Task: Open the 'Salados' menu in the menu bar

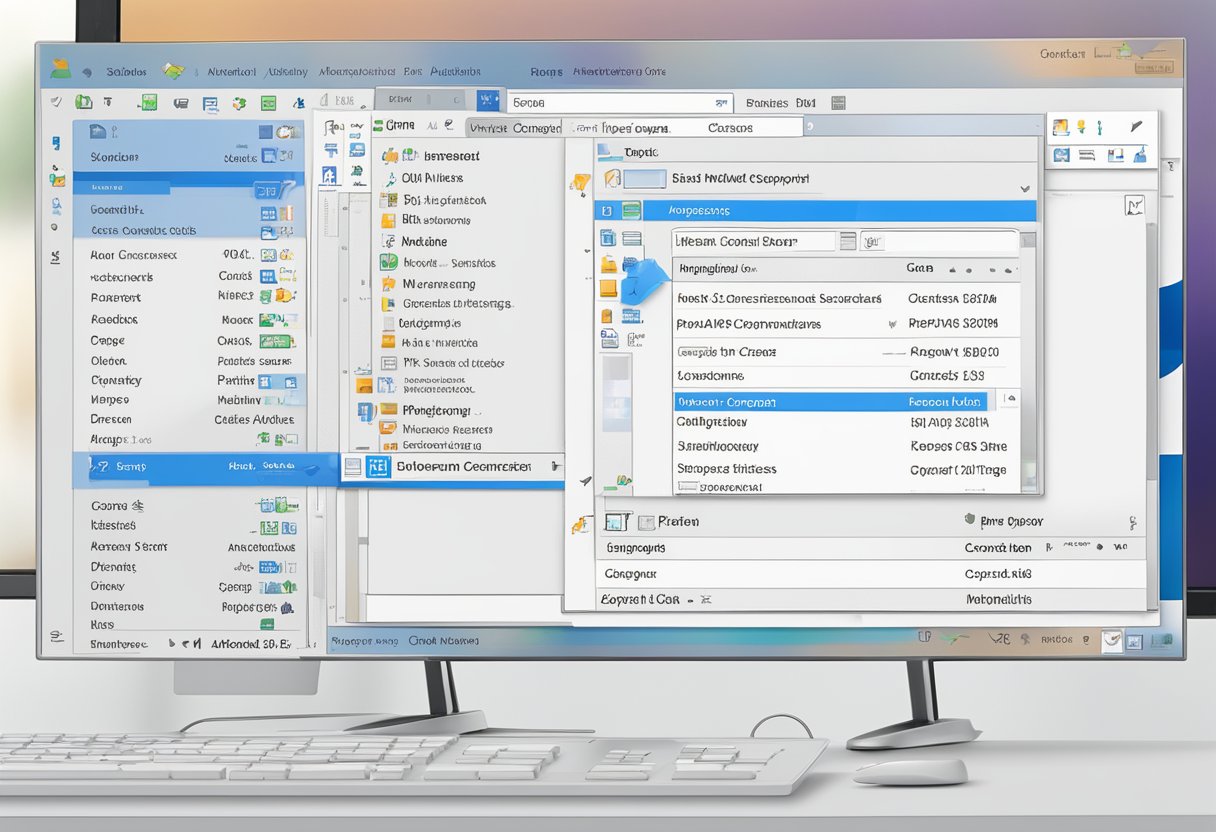Action: coord(127,70)
